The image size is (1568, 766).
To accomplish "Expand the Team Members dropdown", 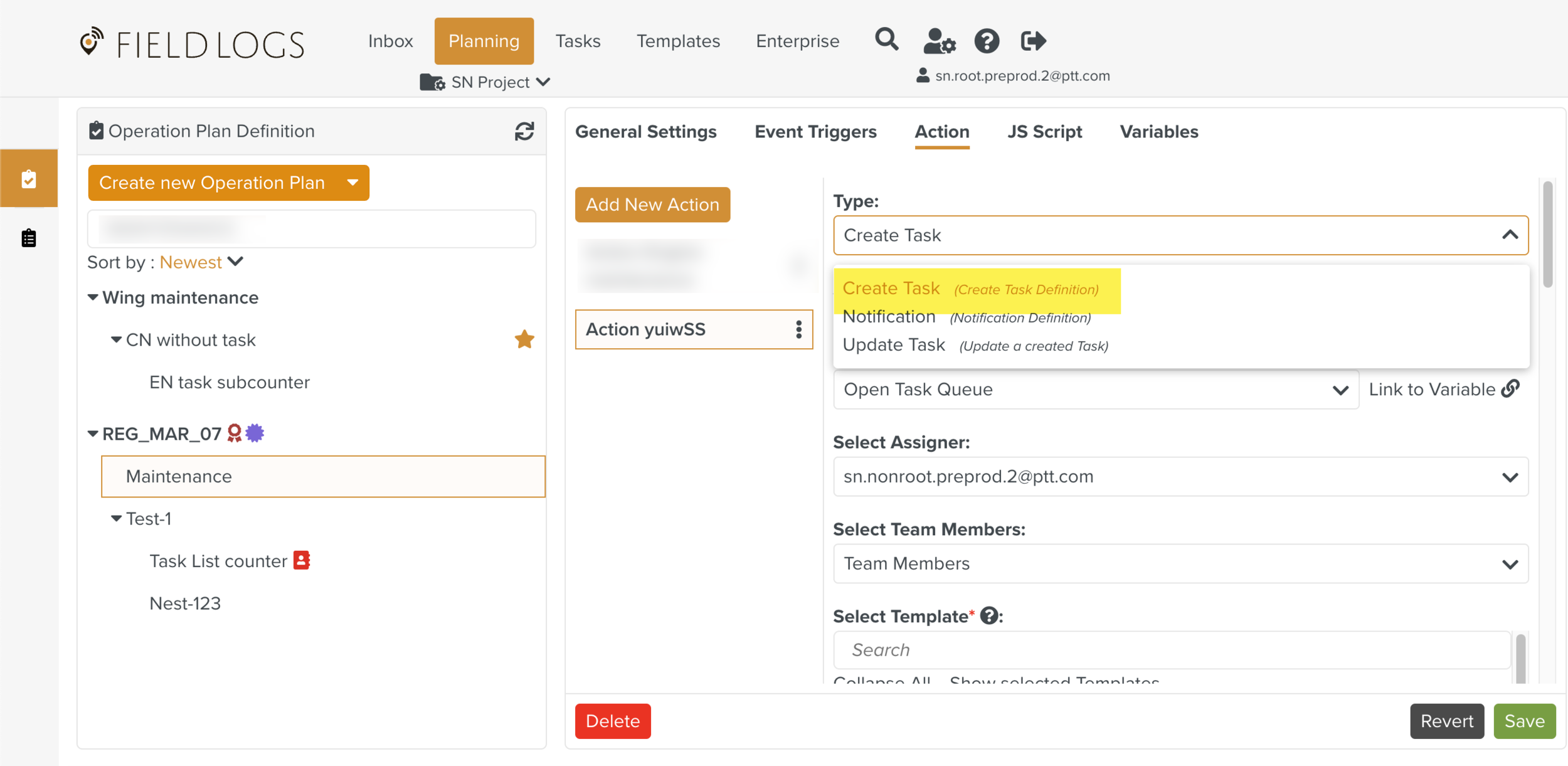I will (1180, 563).
